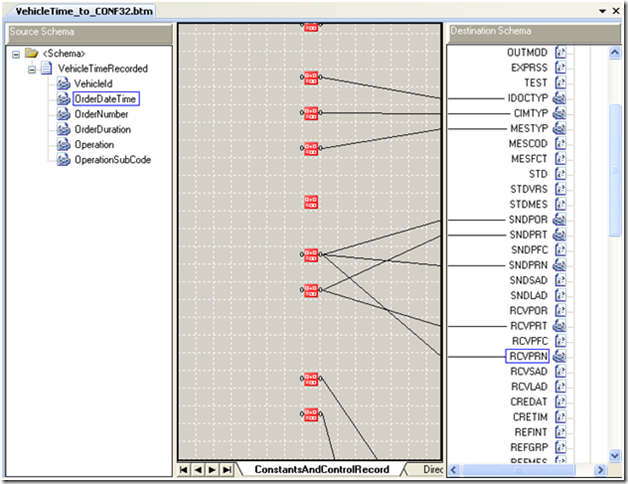Select the RCVPOR destination node
Viewport: 628px width, 484px height.
pyautogui.click(x=528, y=311)
